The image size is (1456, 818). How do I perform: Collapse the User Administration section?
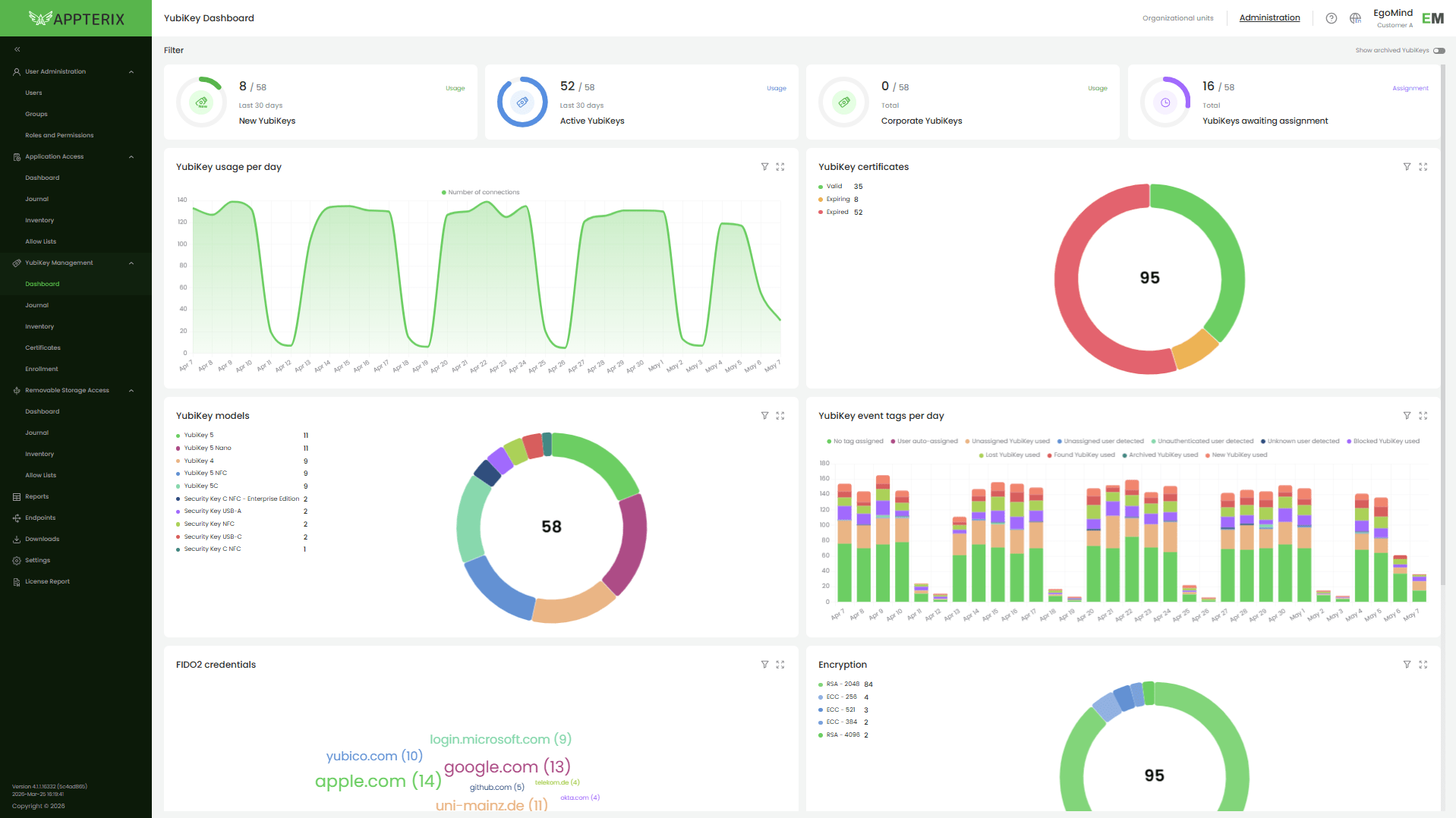pos(131,72)
